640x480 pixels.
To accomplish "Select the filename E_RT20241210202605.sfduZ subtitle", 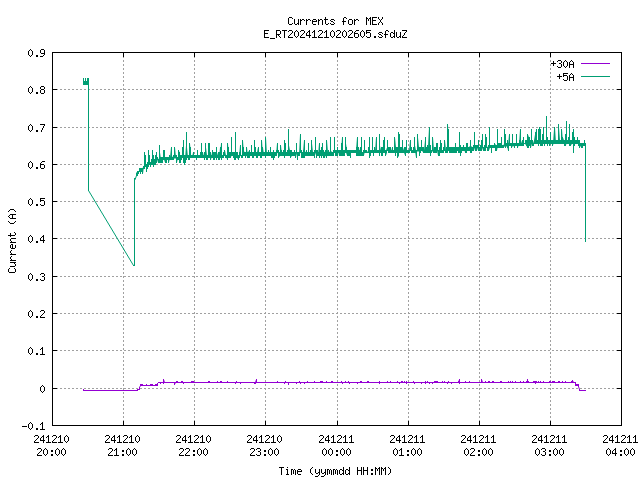I will click(x=335, y=34).
